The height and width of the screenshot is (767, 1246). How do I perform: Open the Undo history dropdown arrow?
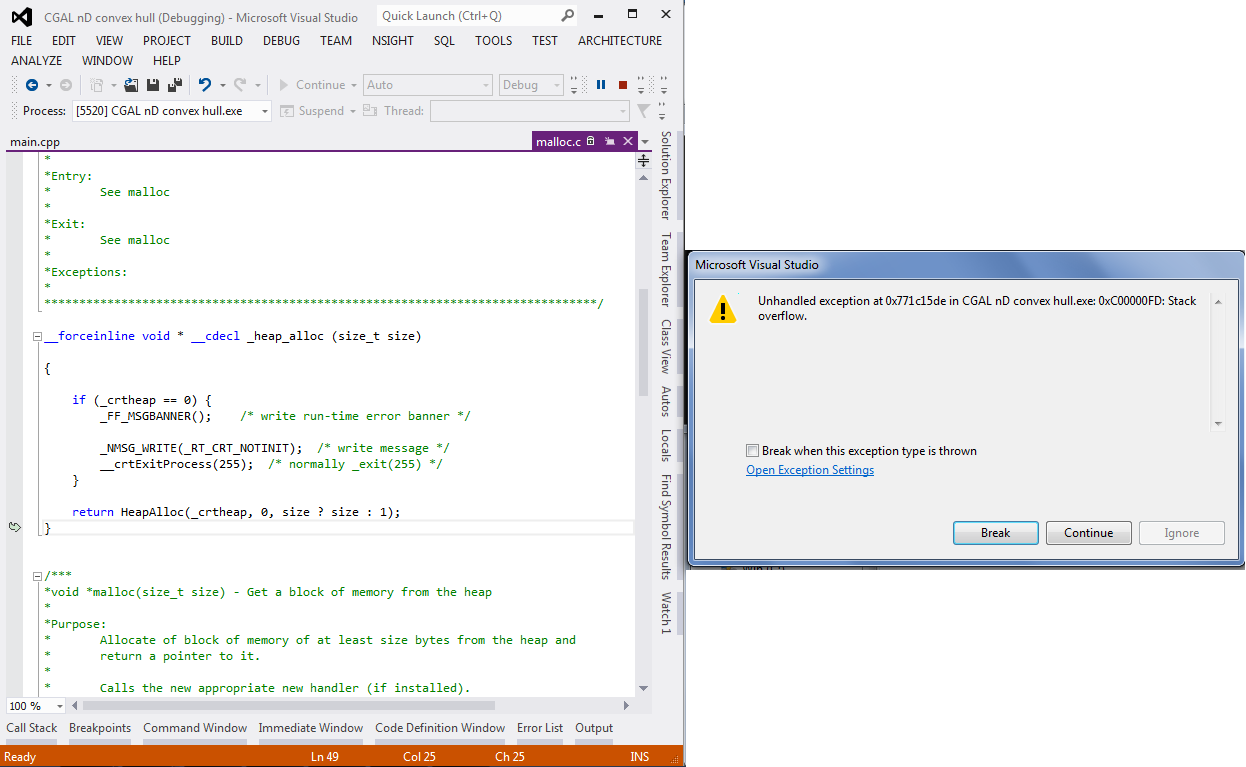[221, 85]
